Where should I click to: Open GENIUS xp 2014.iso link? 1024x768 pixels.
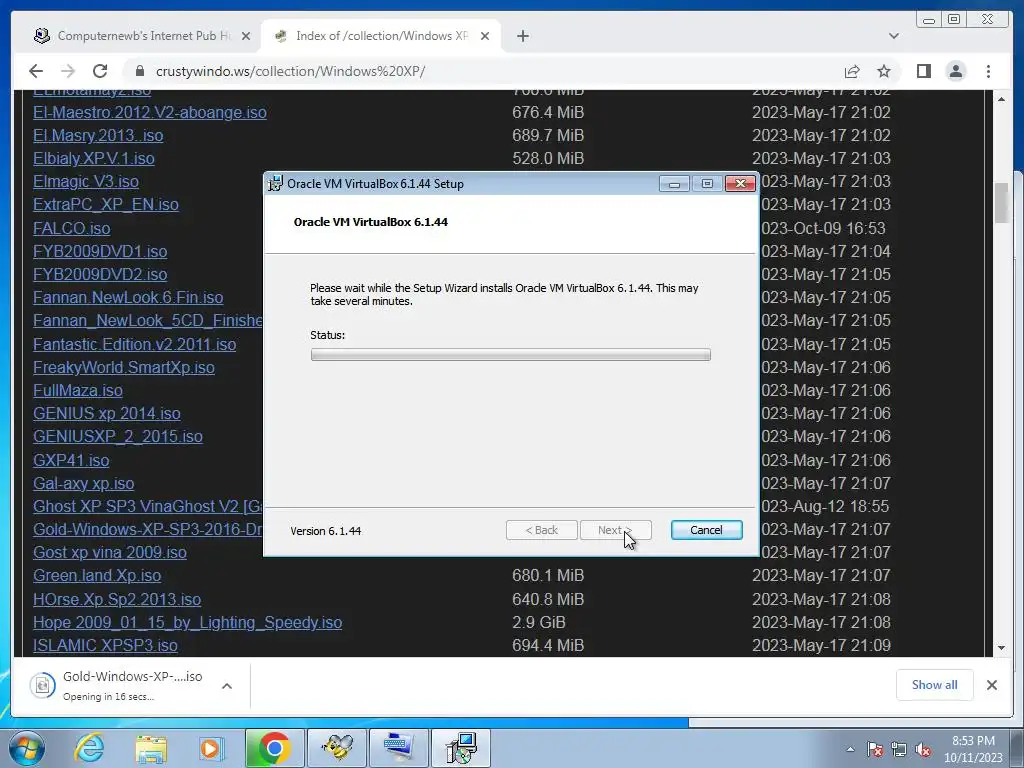click(x=106, y=413)
